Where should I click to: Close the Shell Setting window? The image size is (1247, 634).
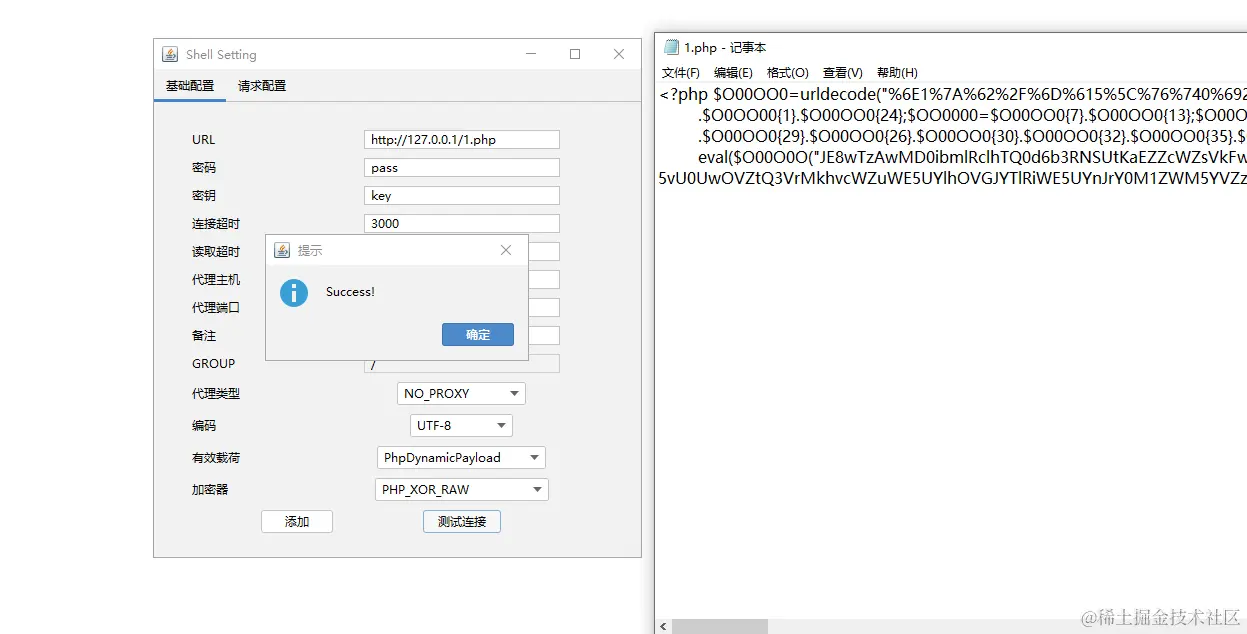tap(619, 54)
